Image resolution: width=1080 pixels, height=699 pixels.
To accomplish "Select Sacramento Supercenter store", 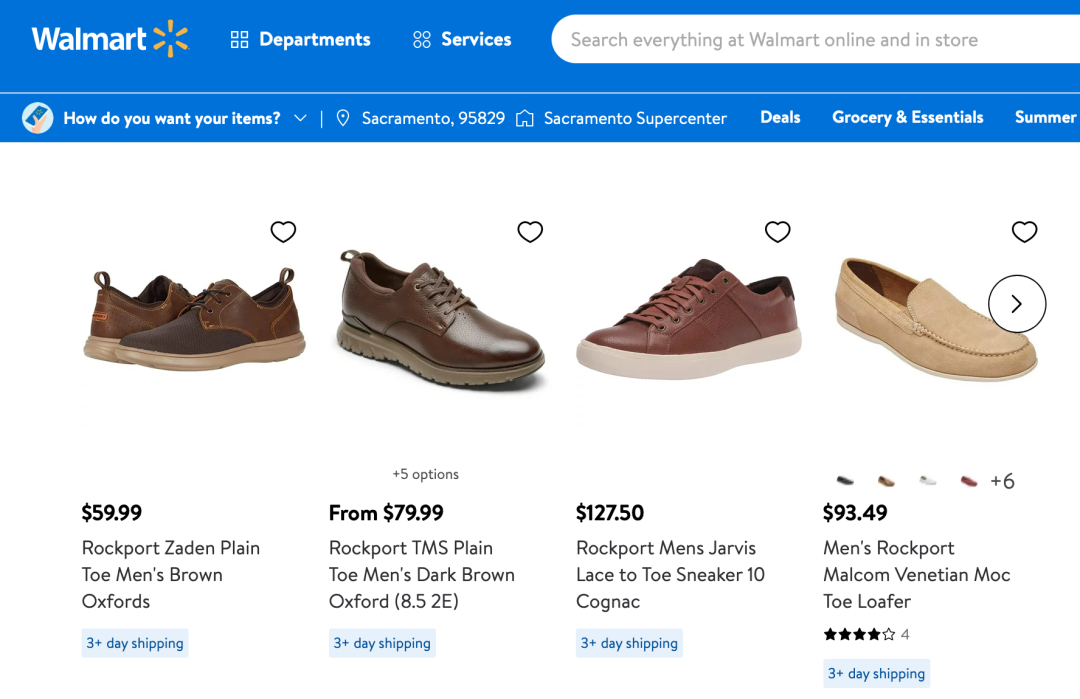I will pos(635,118).
